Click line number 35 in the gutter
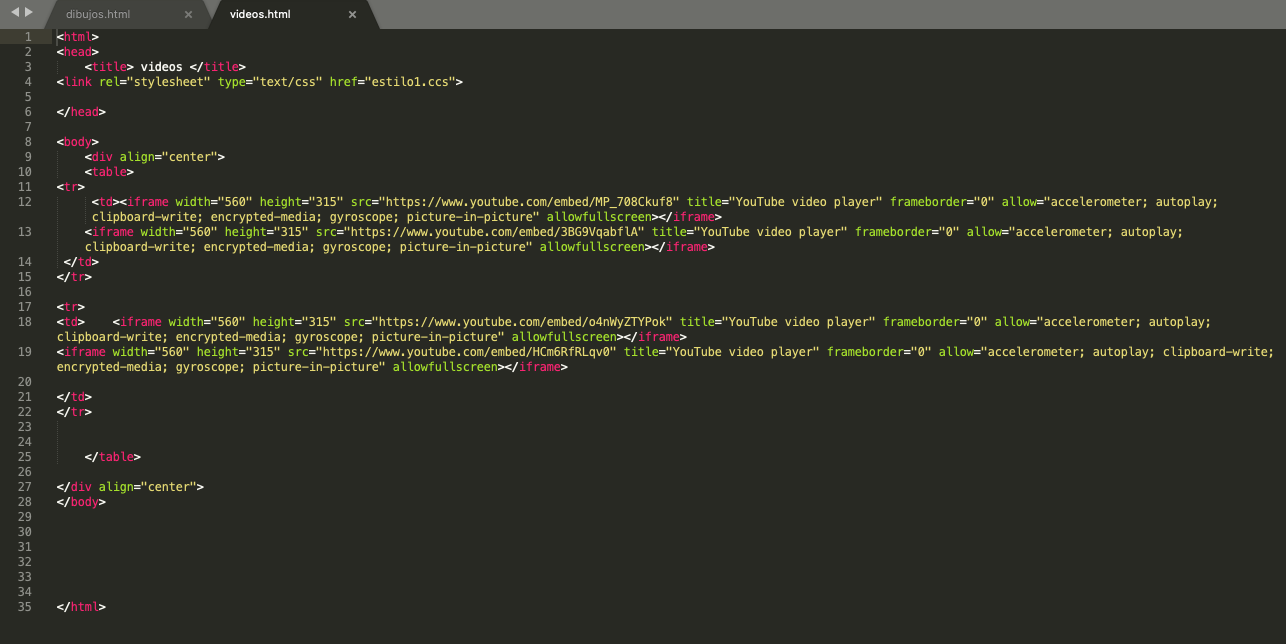This screenshot has width=1286, height=644. 25,607
